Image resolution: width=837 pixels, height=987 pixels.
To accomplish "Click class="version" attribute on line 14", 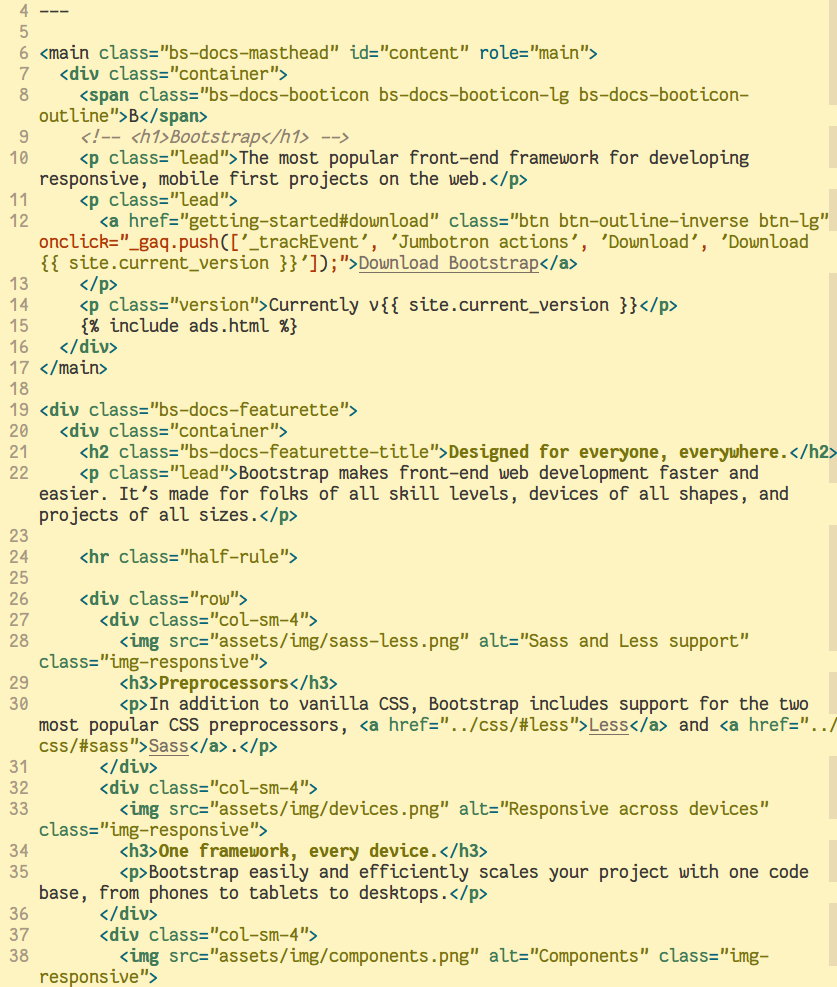I will pos(184,305).
